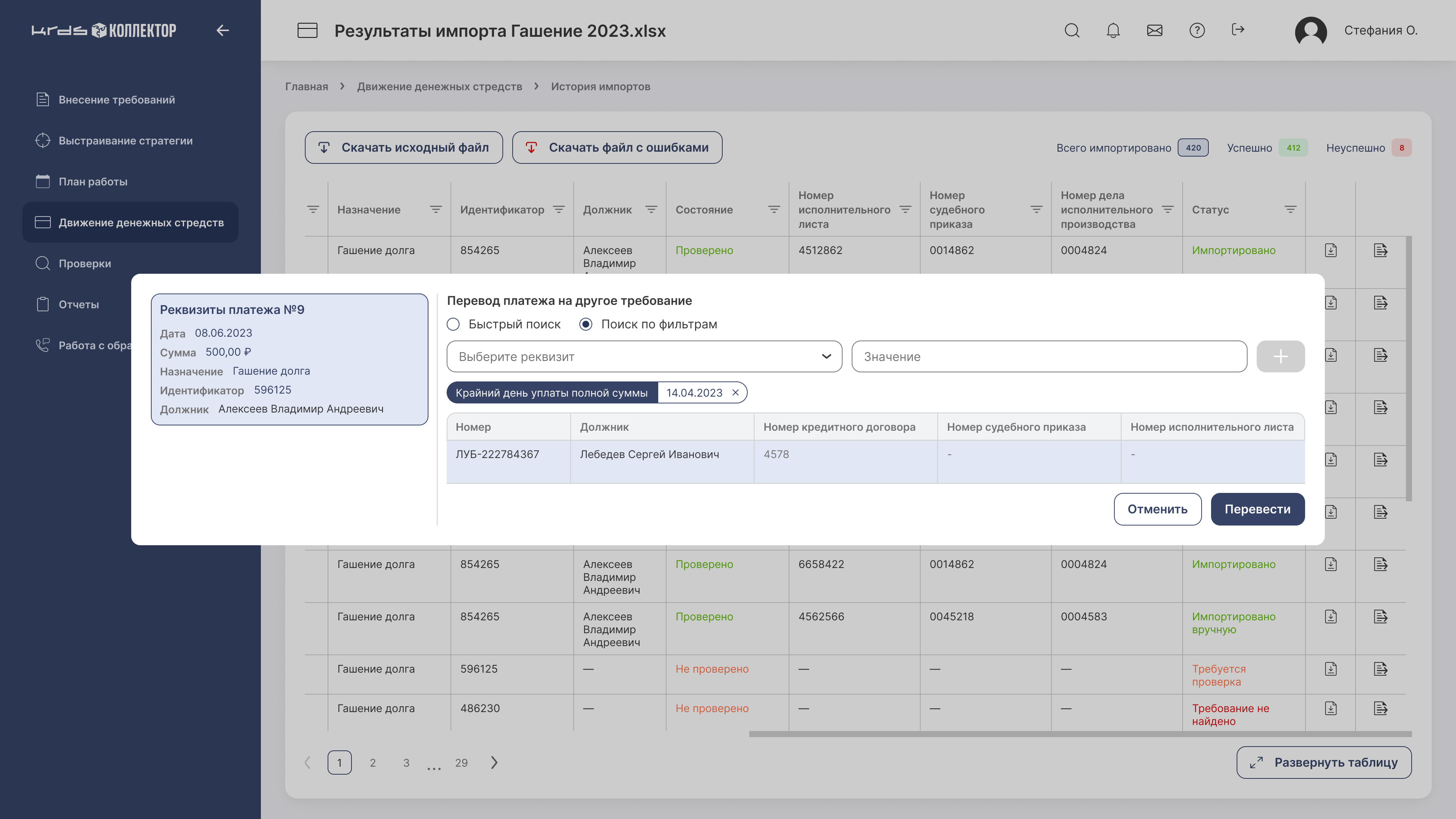The image size is (1456, 819).
Task: Click the Перевести button
Action: pos(1257,509)
